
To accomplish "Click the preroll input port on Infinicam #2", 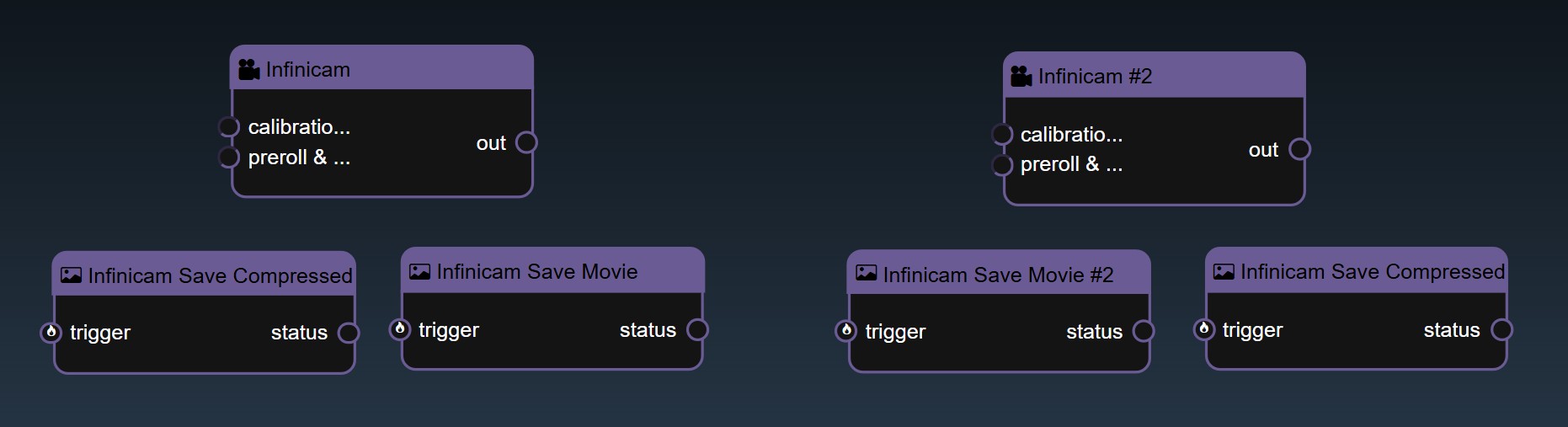I will (x=1001, y=164).
